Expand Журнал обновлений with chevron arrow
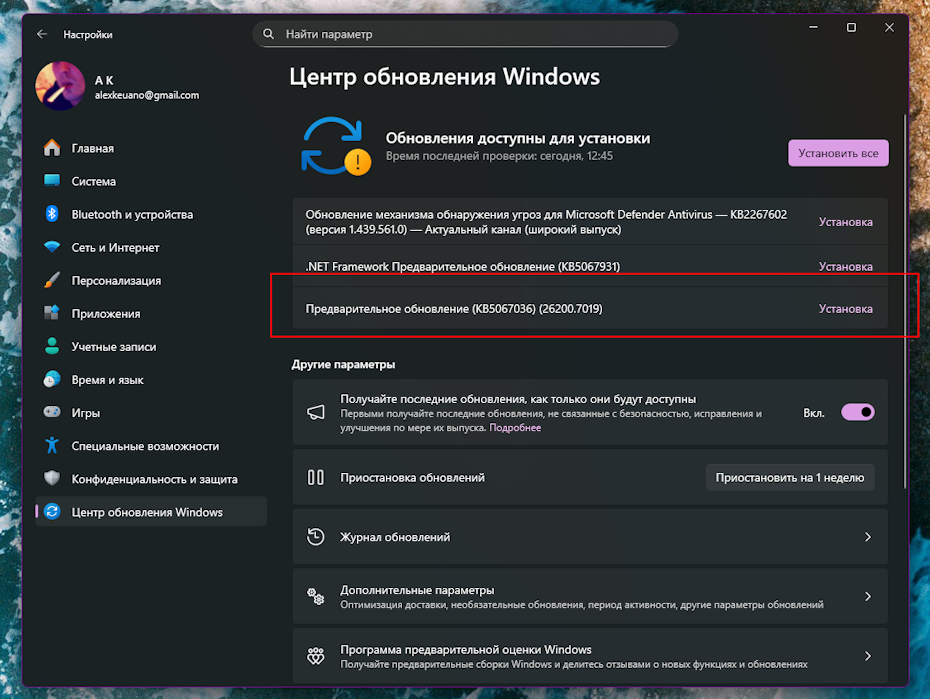930x699 pixels. [867, 537]
